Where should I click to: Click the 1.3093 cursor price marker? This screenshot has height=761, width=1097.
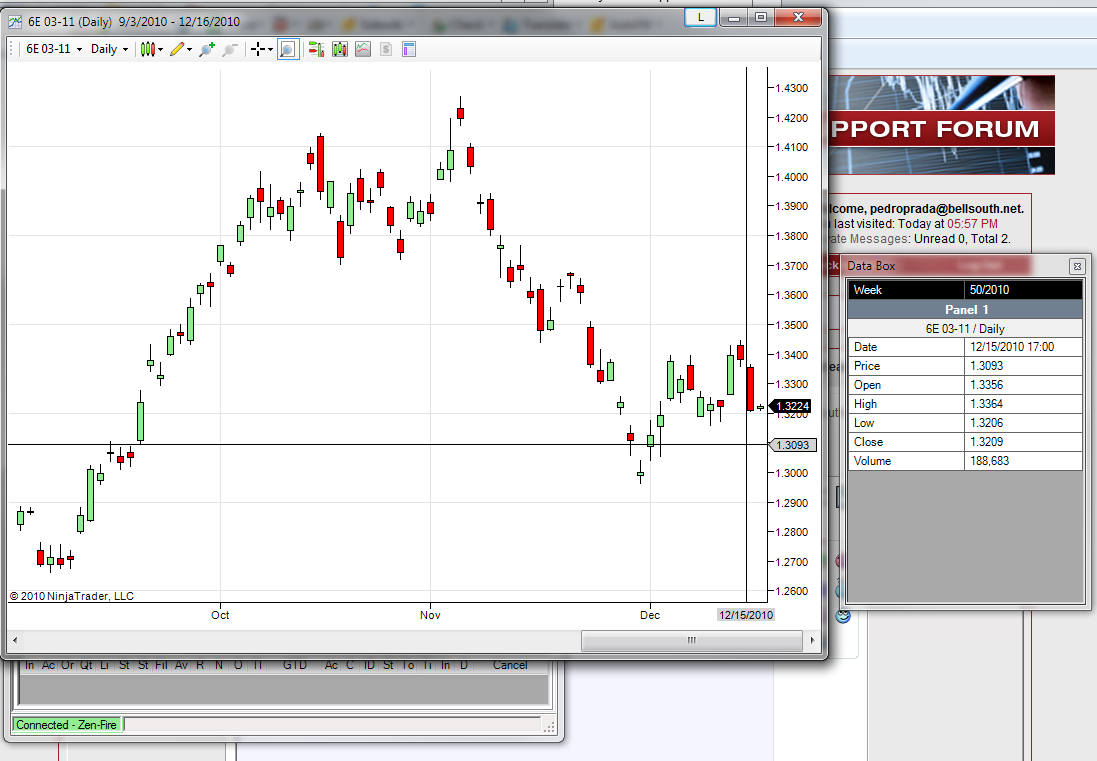(x=793, y=445)
